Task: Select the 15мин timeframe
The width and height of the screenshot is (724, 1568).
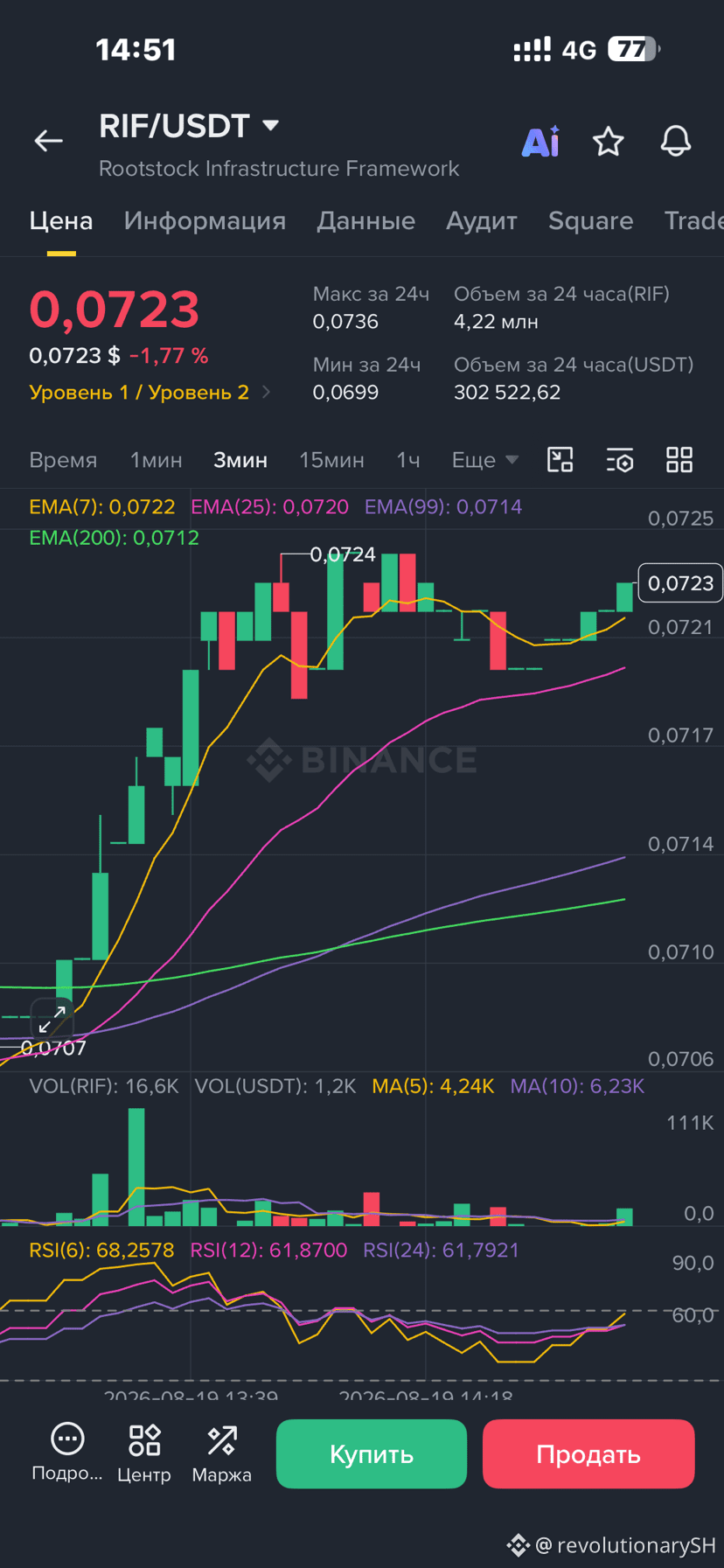Action: pyautogui.click(x=331, y=460)
